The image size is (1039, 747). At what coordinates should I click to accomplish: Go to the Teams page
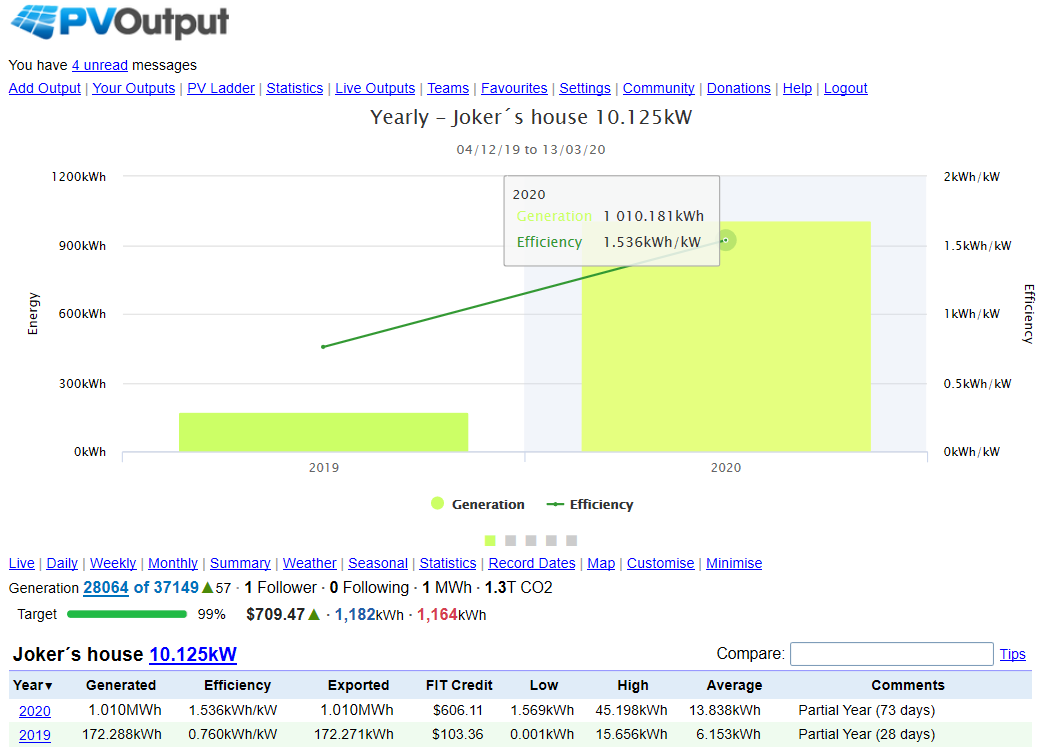coord(448,88)
